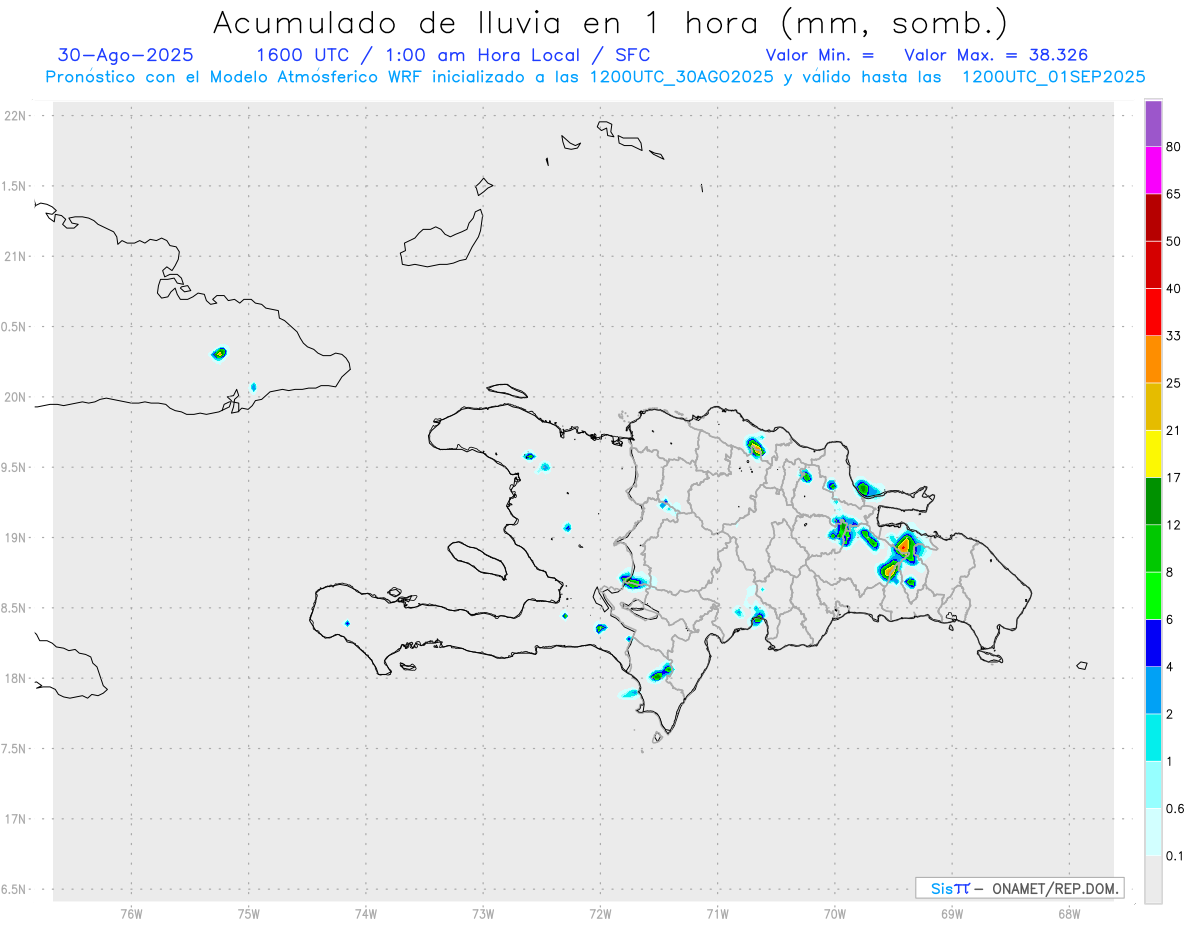Click the legend value "33"

pyautogui.click(x=1174, y=336)
